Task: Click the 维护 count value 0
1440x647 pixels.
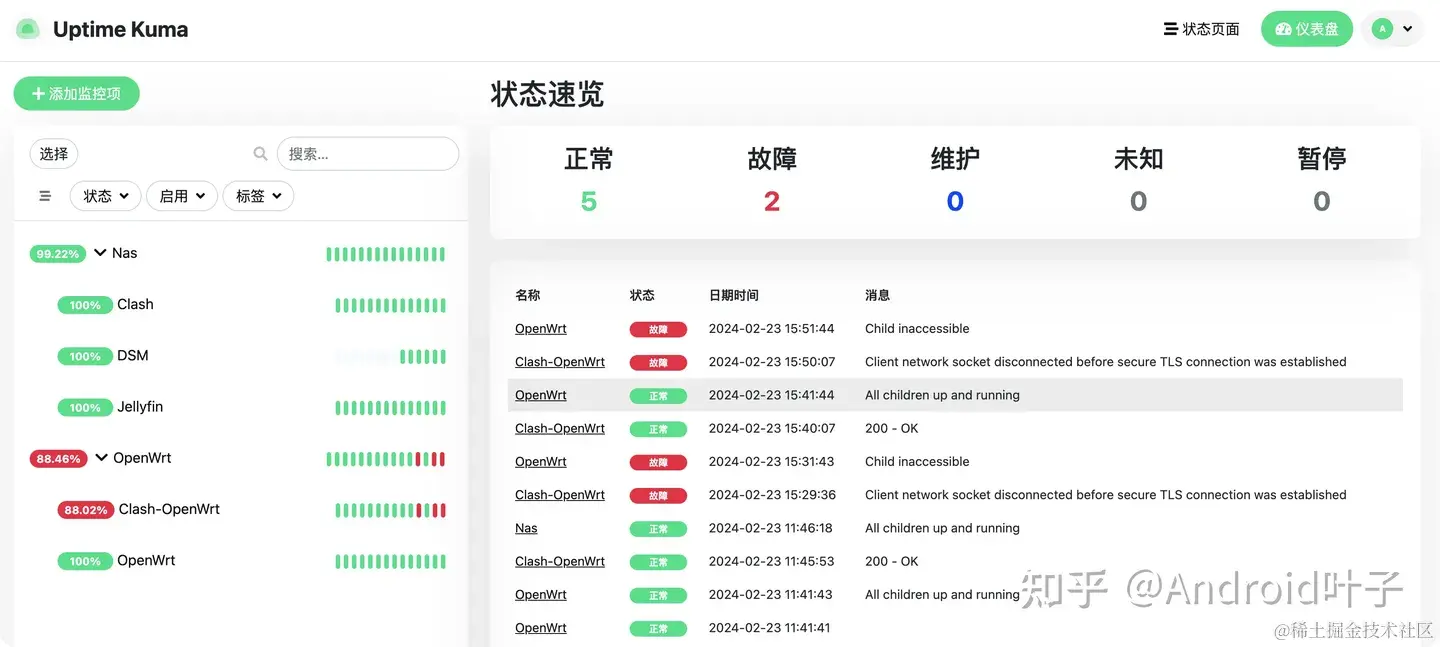Action: click(x=955, y=202)
